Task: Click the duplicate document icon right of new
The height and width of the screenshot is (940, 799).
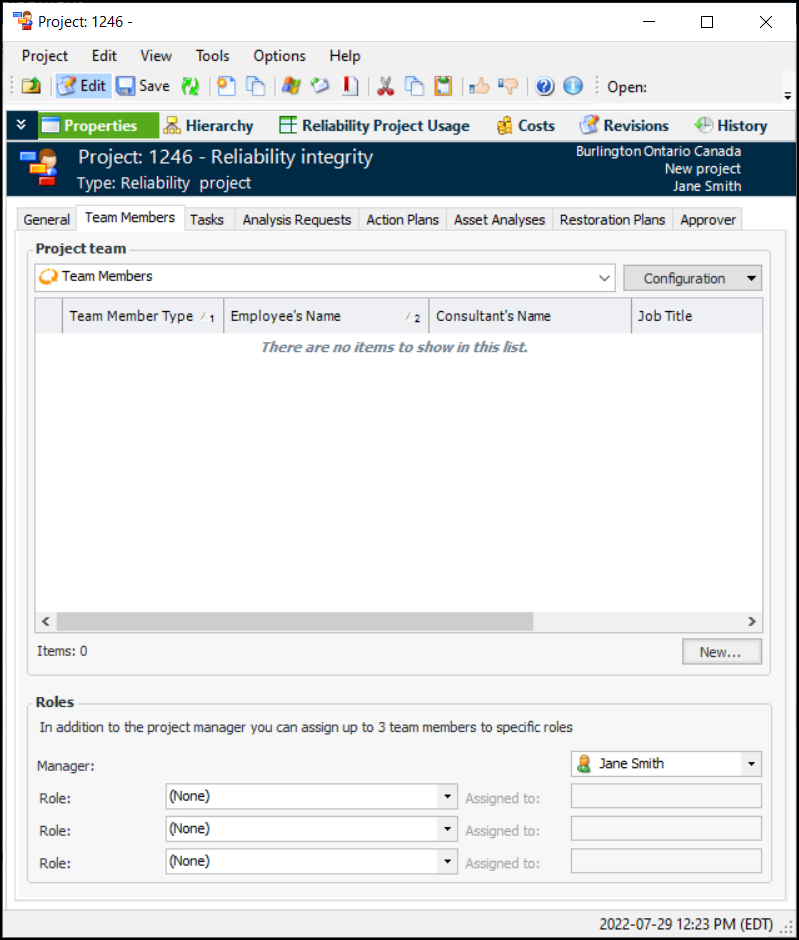Action: coord(256,86)
